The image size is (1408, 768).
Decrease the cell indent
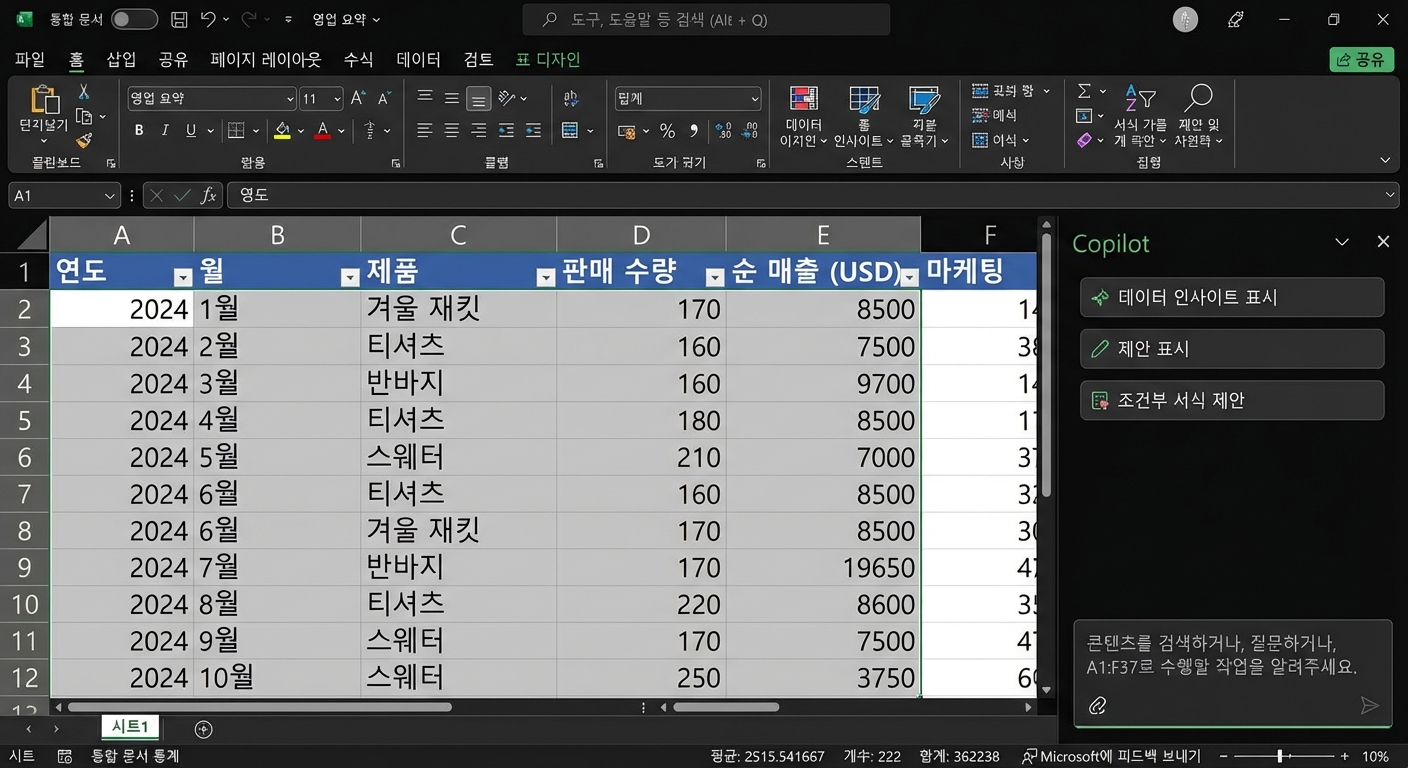506,130
